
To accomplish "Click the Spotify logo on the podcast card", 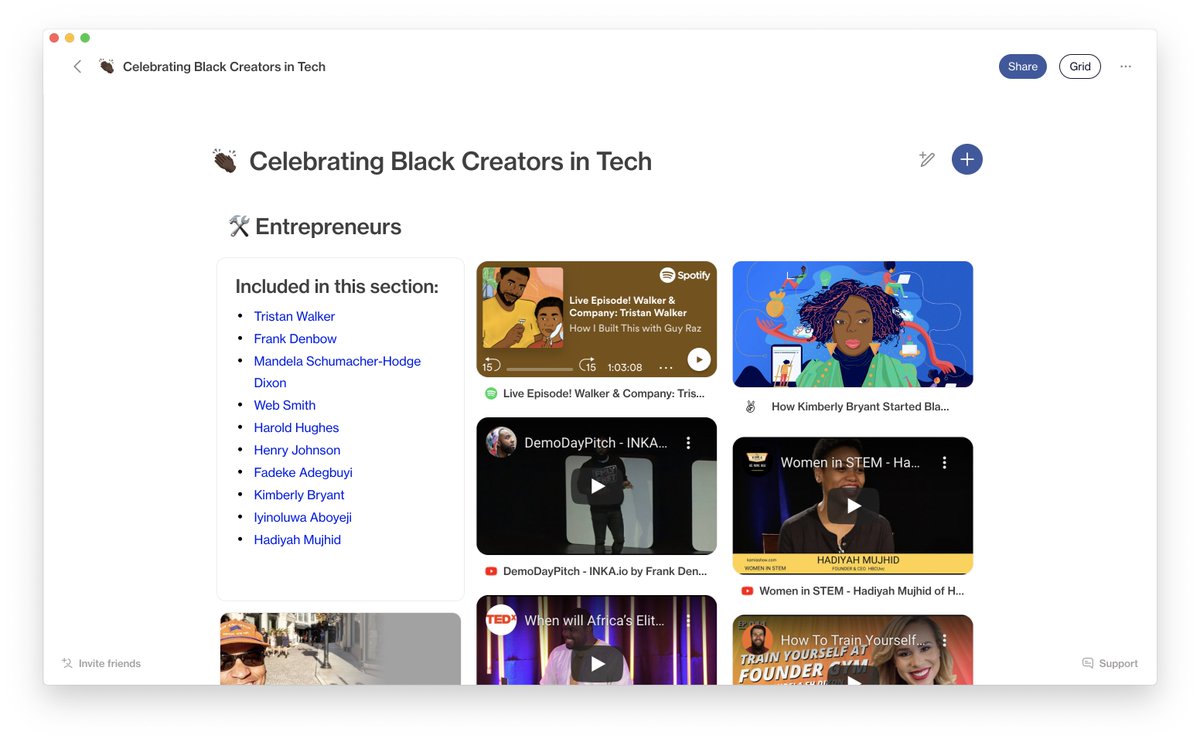I will [x=685, y=275].
